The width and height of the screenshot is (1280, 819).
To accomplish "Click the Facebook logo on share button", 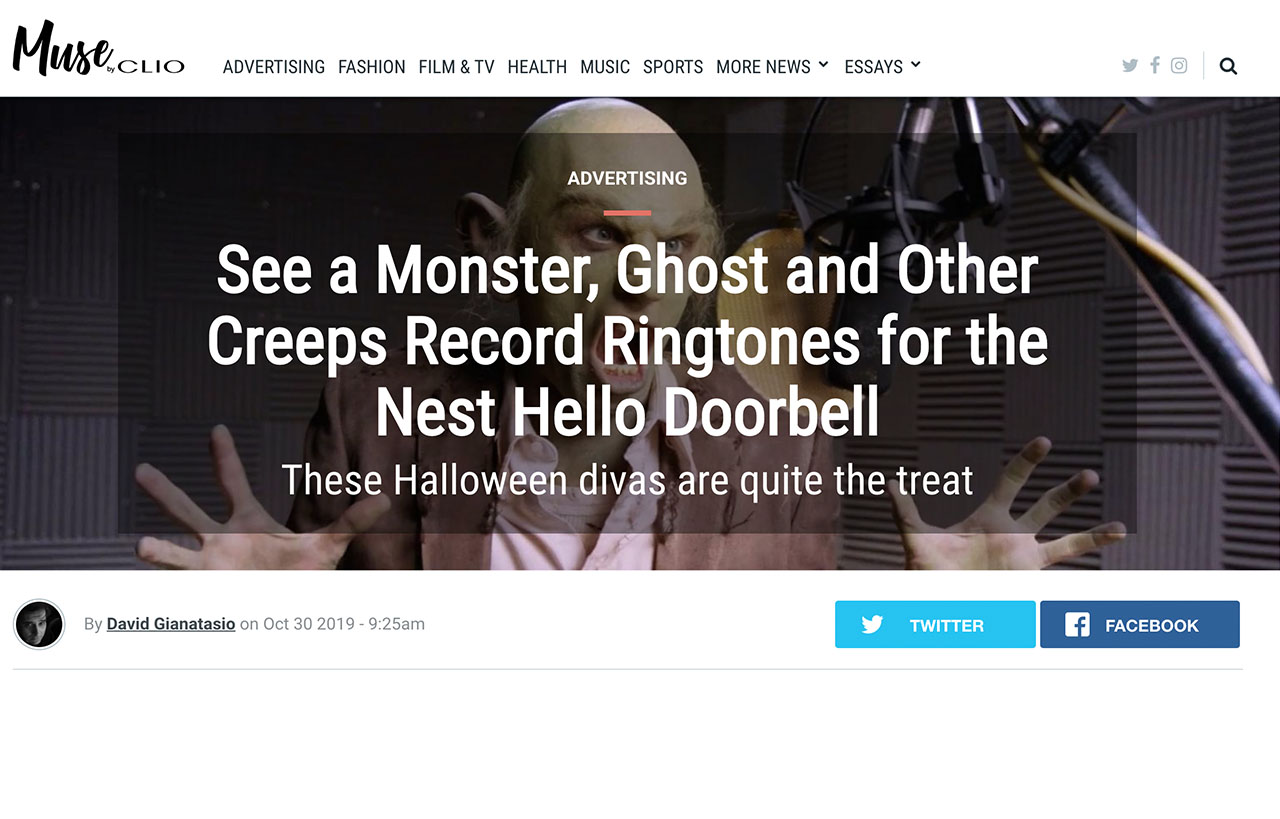I will coord(1077,625).
